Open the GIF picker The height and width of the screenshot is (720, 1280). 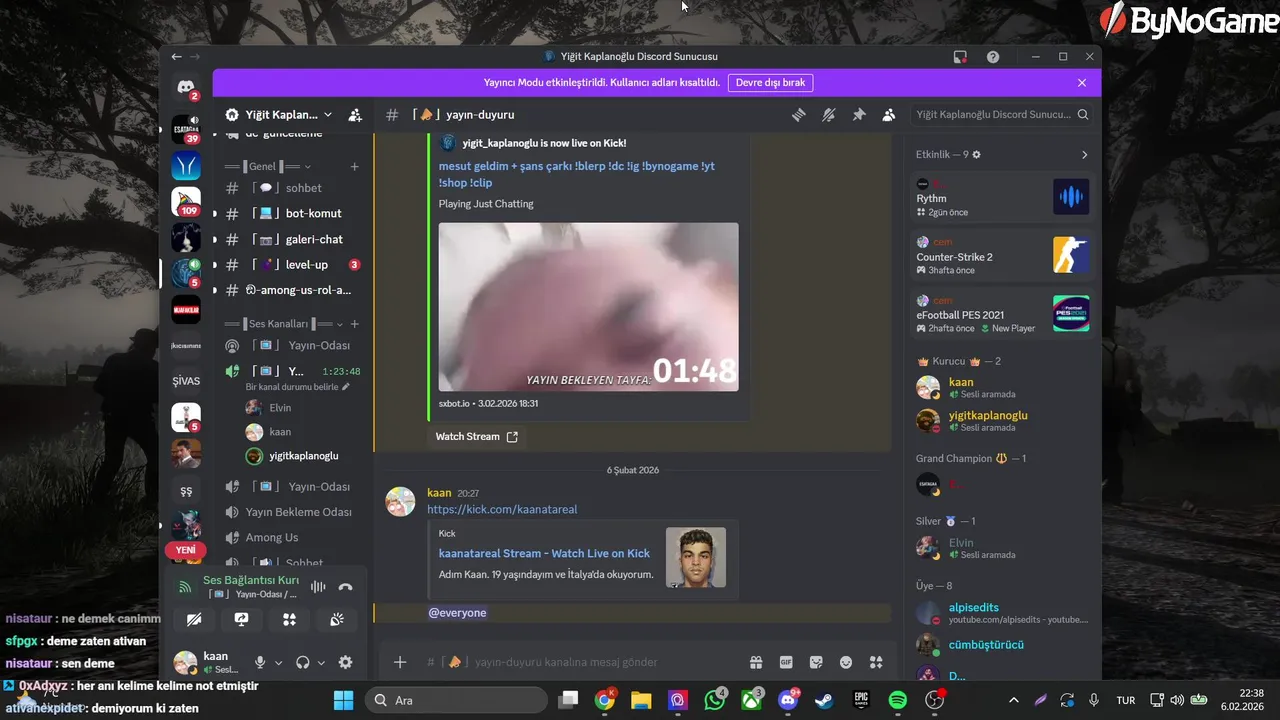pos(786,662)
